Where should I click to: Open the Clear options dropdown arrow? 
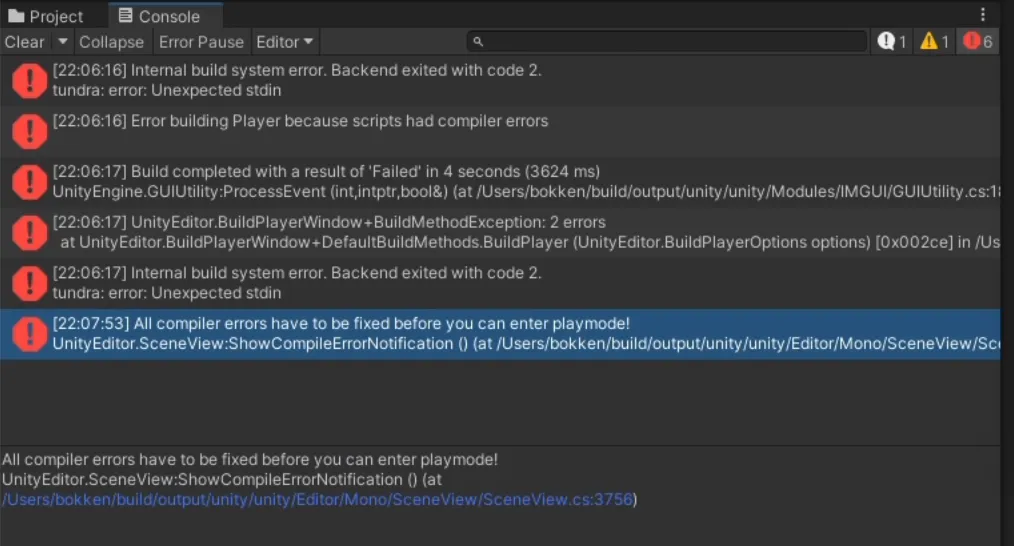63,42
